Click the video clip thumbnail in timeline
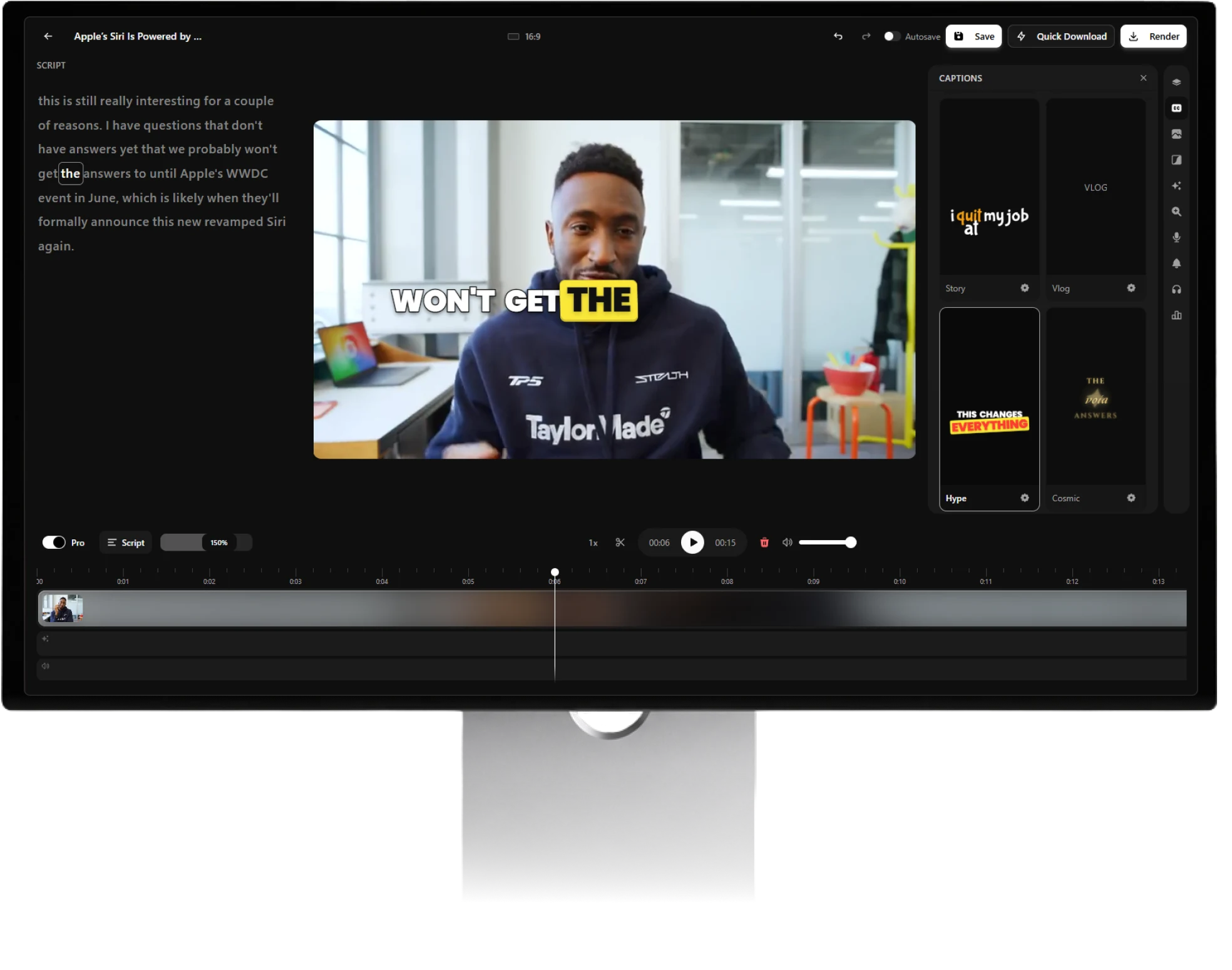 pyautogui.click(x=62, y=608)
